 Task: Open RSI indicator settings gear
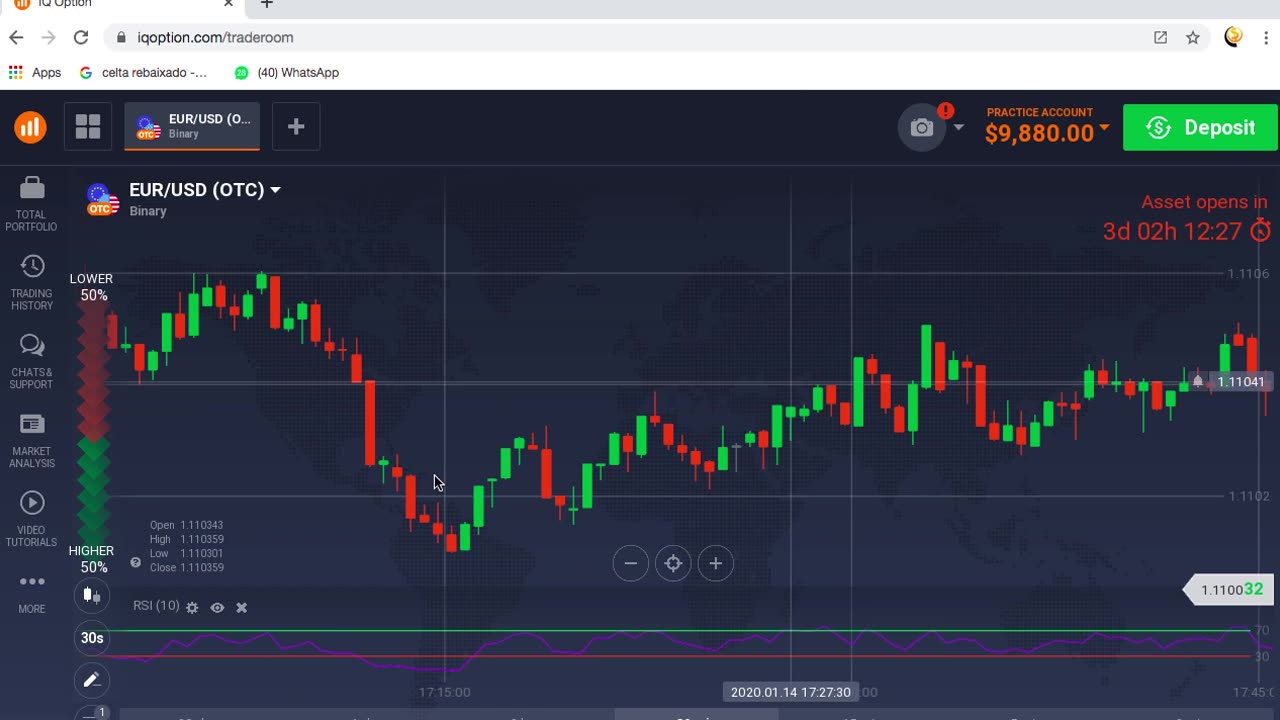click(193, 607)
